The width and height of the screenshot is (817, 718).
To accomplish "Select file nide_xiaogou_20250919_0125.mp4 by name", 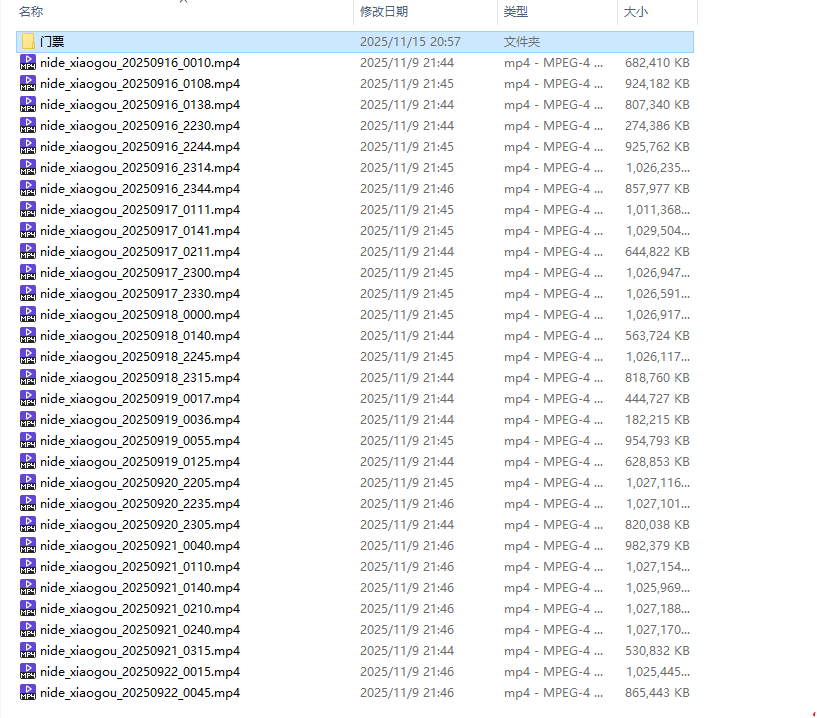I will click(140, 462).
